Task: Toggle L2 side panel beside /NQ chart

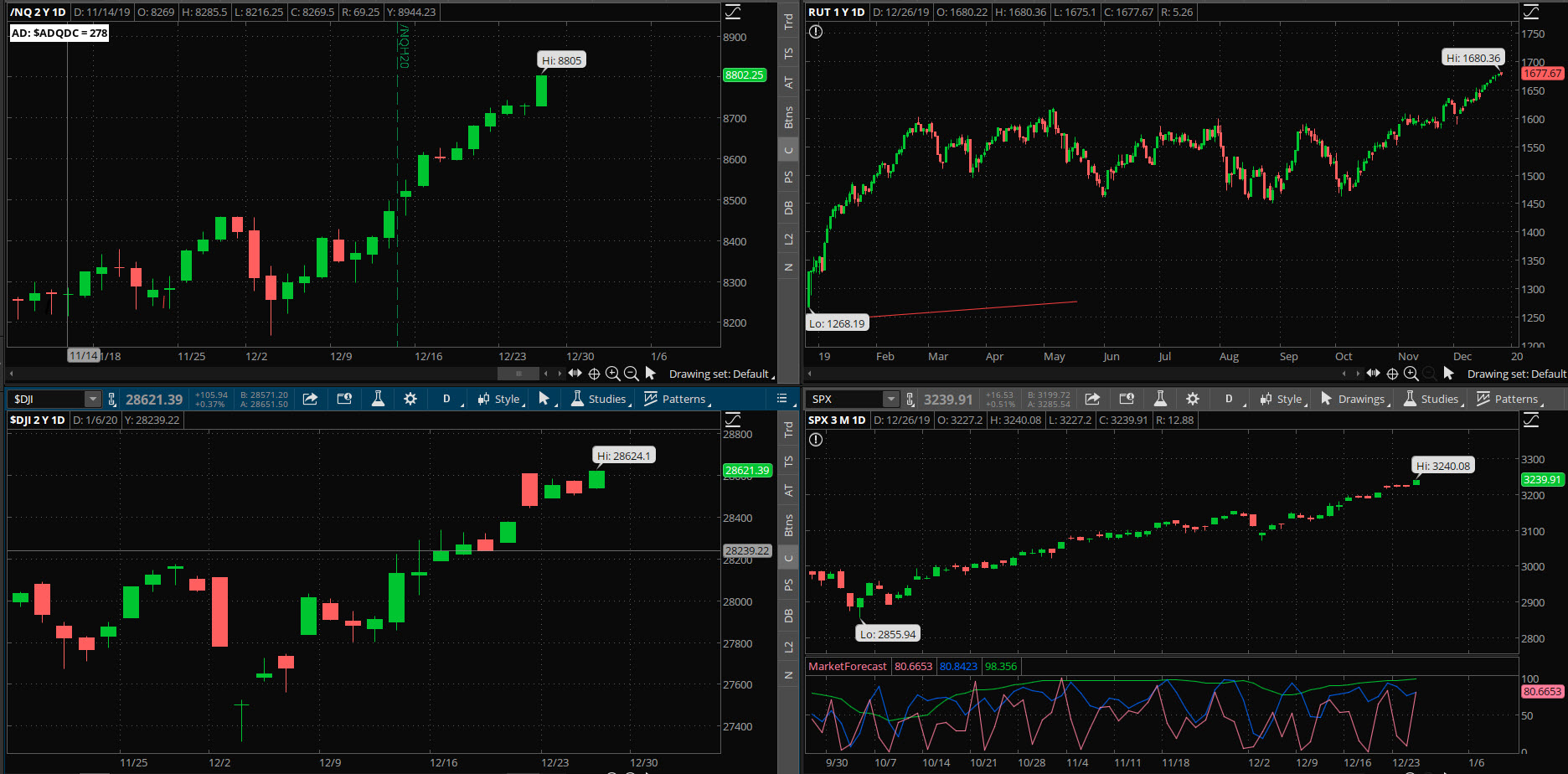Action: click(788, 239)
